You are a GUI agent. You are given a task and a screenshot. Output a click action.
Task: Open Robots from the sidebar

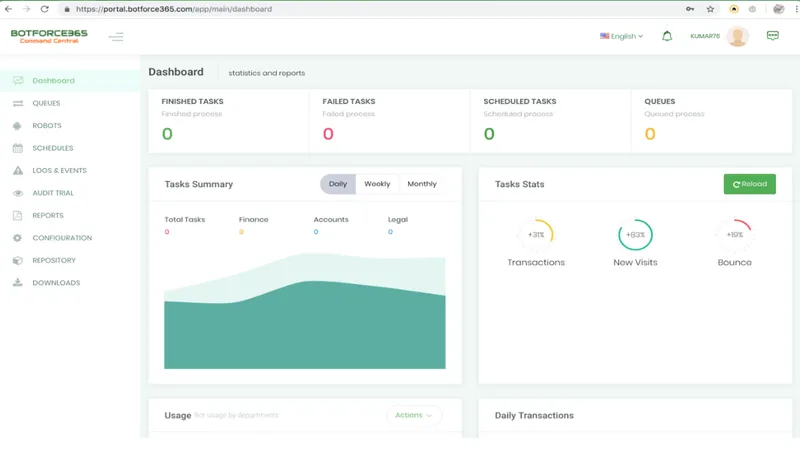click(47, 126)
